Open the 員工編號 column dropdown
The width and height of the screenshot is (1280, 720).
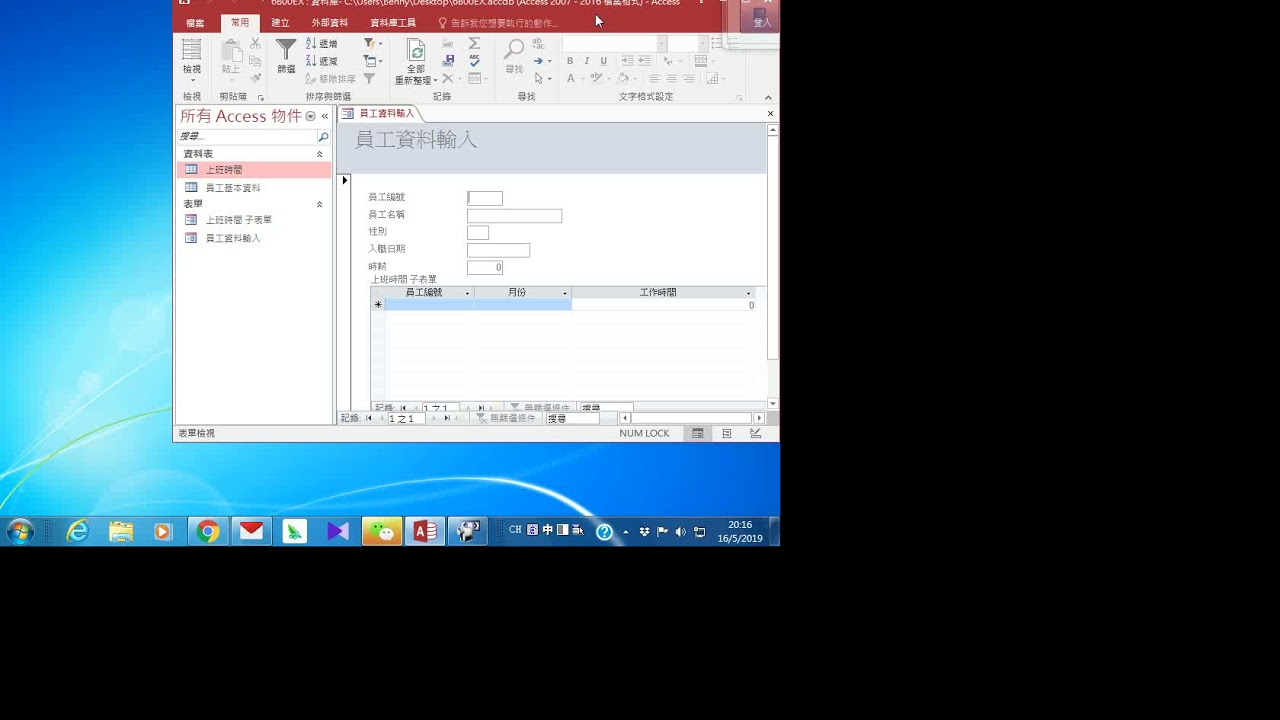click(x=467, y=293)
